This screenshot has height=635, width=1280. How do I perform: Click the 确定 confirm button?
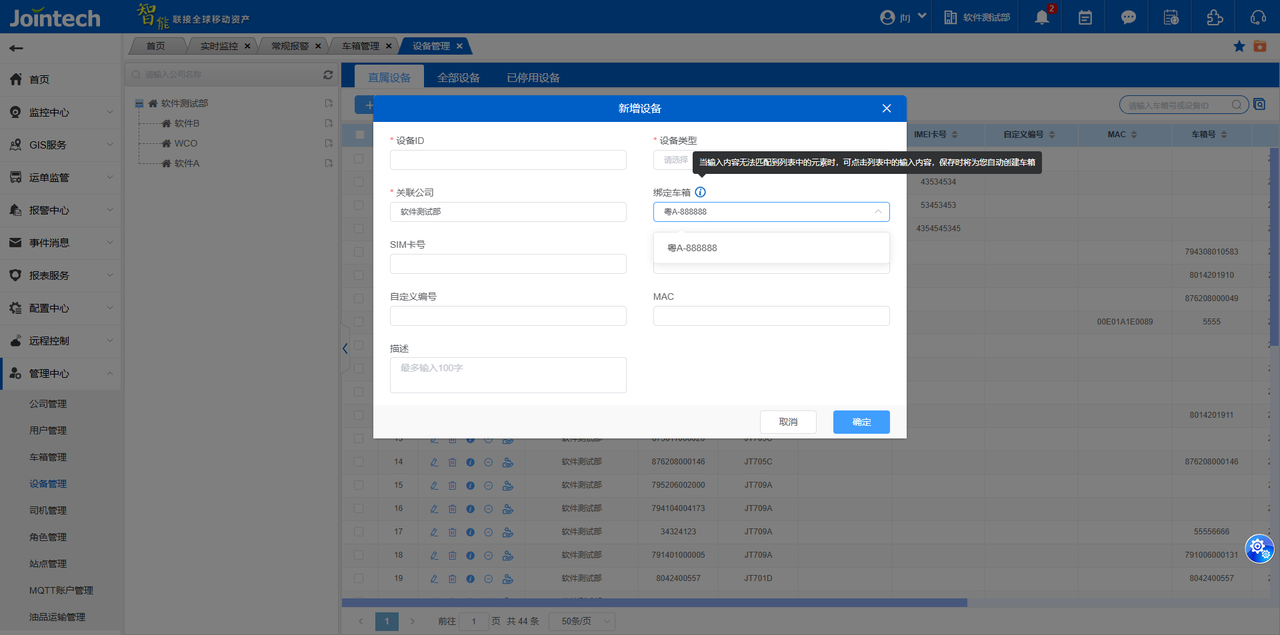coord(860,422)
